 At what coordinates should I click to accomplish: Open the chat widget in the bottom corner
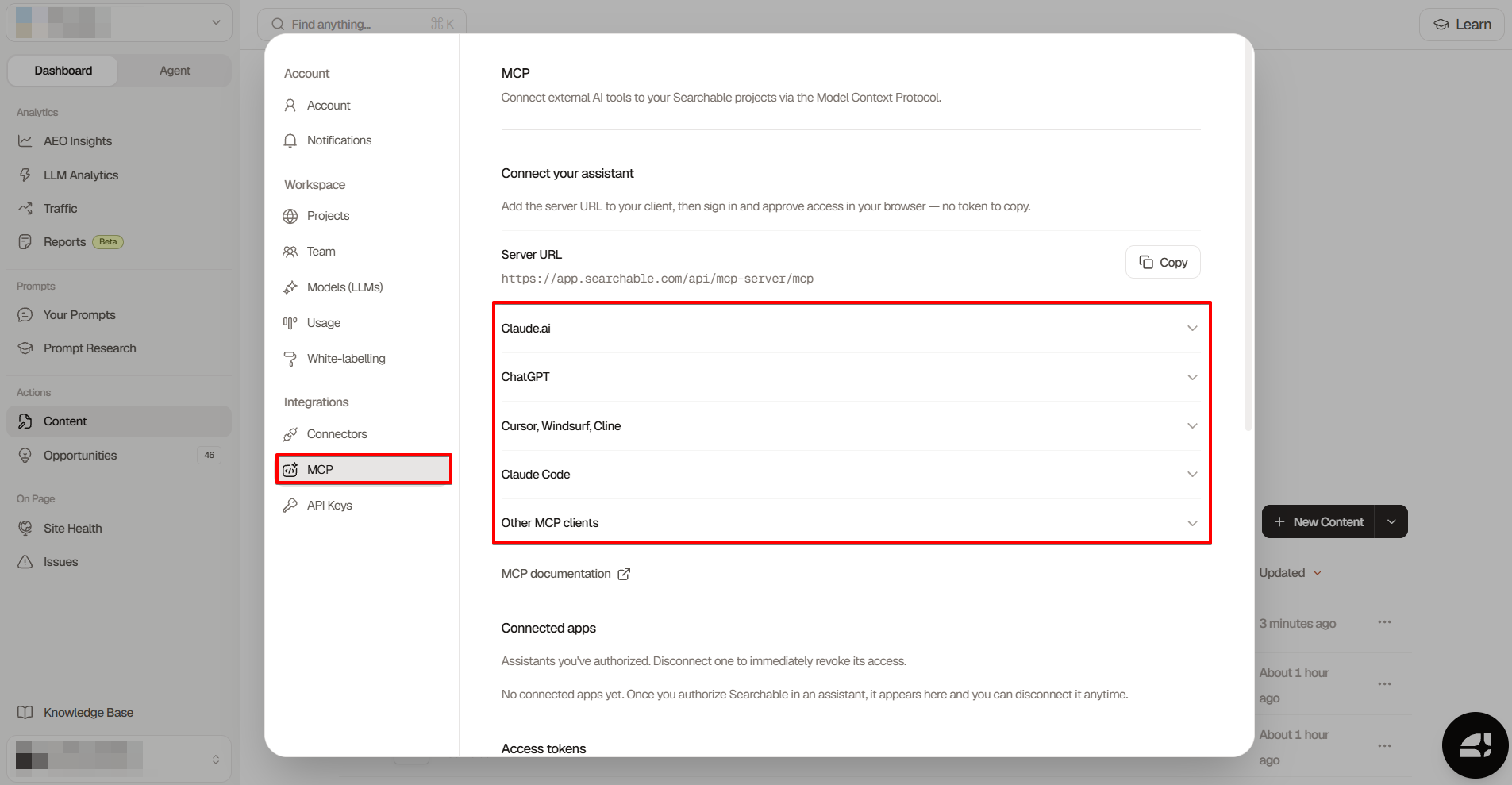pos(1475,745)
